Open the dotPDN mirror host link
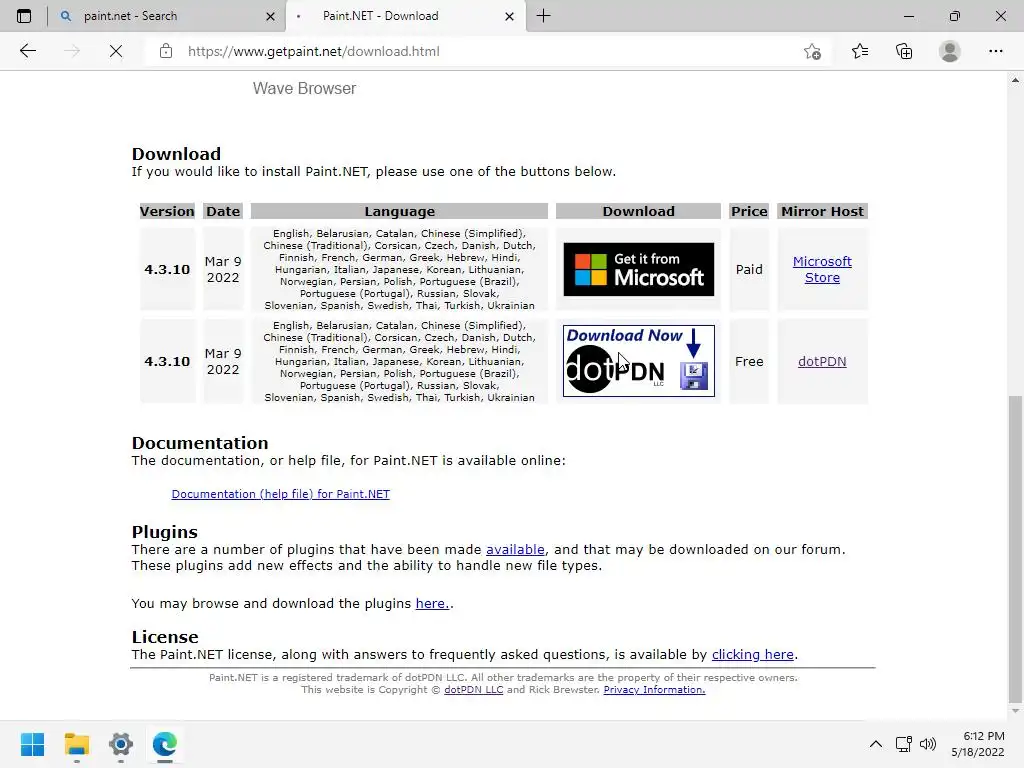The image size is (1024, 768). click(x=822, y=361)
